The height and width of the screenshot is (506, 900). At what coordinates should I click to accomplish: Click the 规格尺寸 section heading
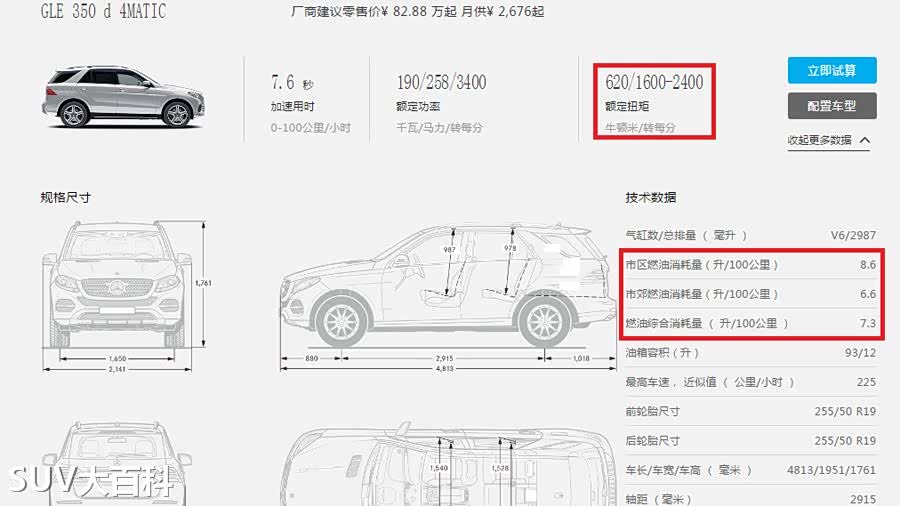(x=65, y=198)
